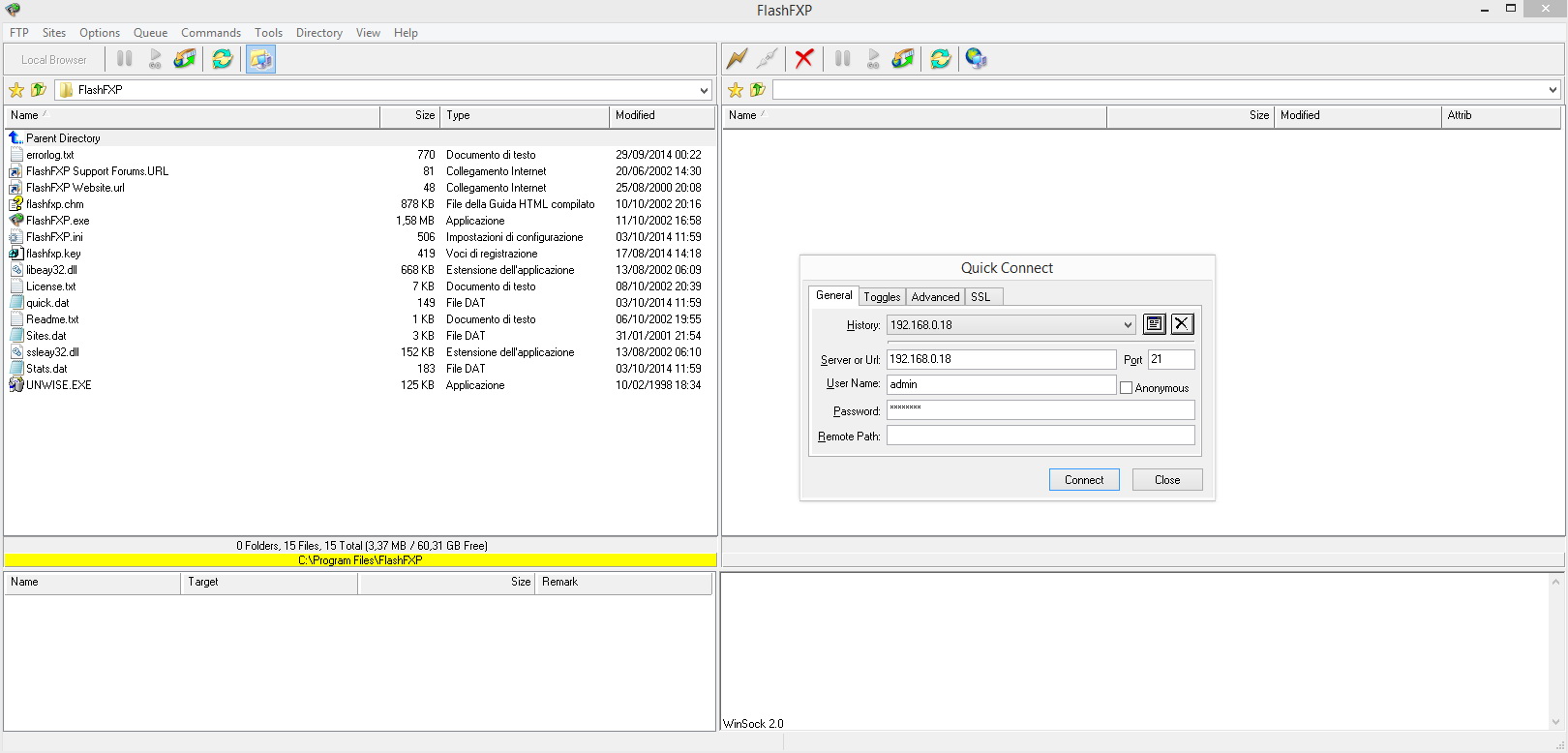Enable the Anonymous login checkbox
Screen dimensions: 1568x753
[1126, 388]
